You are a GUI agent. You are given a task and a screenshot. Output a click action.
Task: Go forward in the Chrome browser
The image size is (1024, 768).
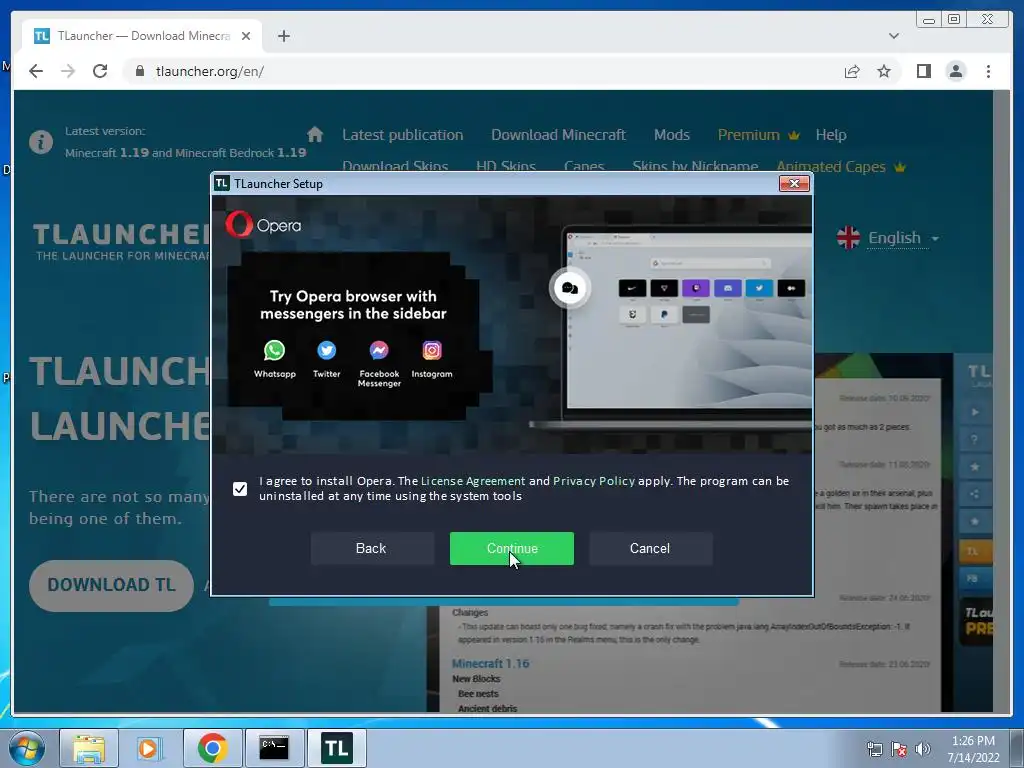coord(68,71)
